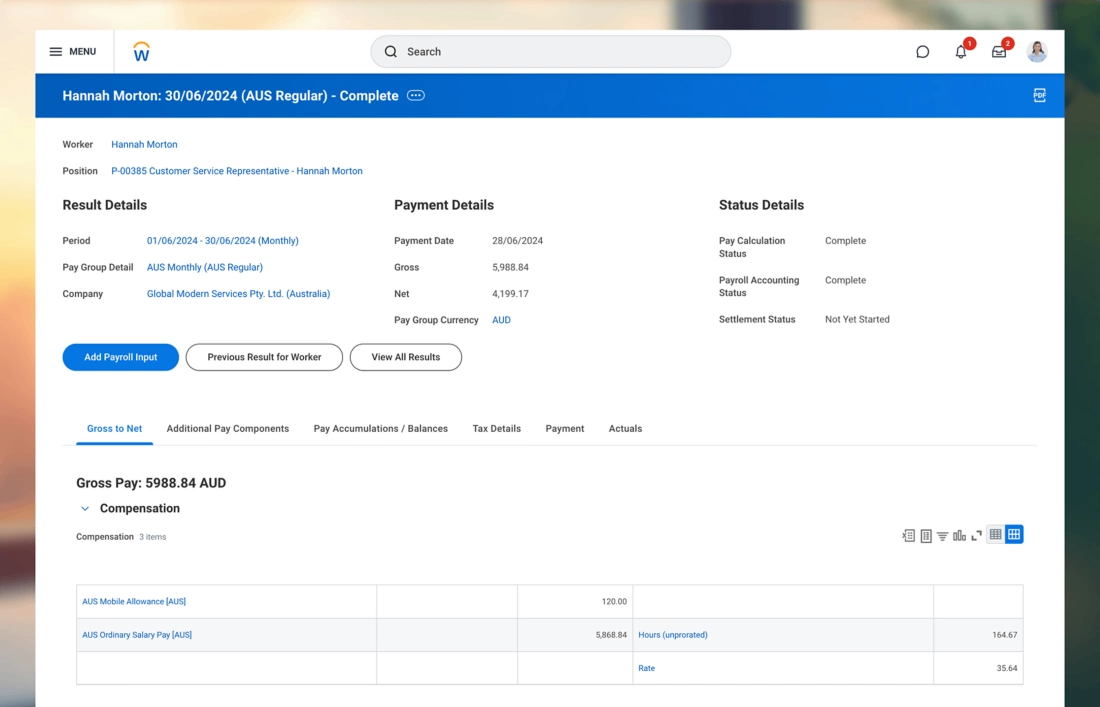
Task: Open the Pay Accumulations / Balances tab
Action: point(380,429)
